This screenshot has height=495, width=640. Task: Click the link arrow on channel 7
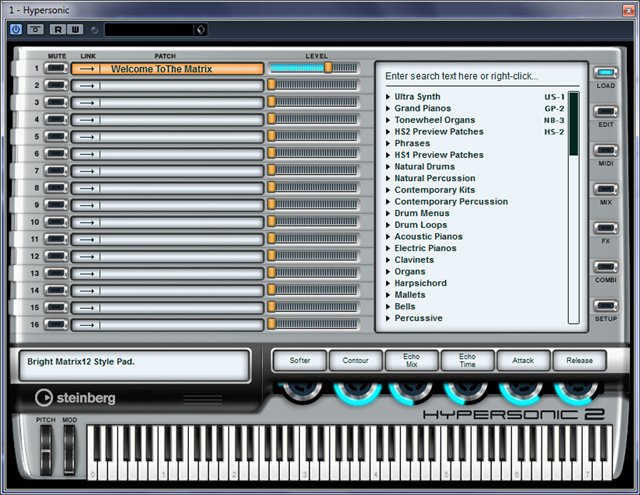coord(87,171)
